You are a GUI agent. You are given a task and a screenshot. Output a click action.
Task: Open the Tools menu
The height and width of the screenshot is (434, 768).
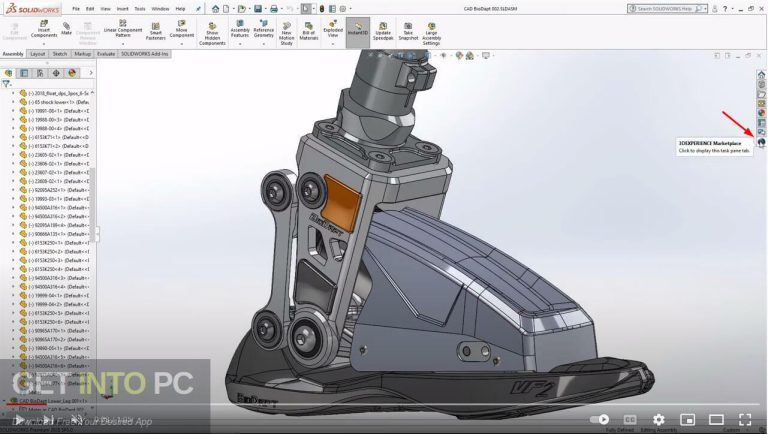(x=140, y=9)
